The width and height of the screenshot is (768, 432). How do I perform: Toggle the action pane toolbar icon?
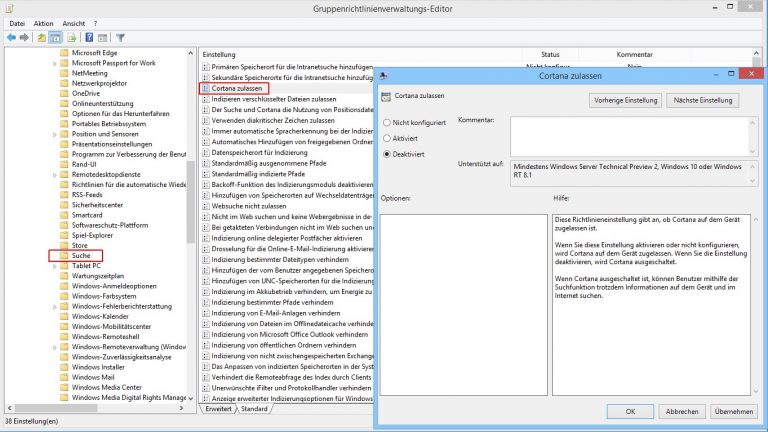[102, 38]
